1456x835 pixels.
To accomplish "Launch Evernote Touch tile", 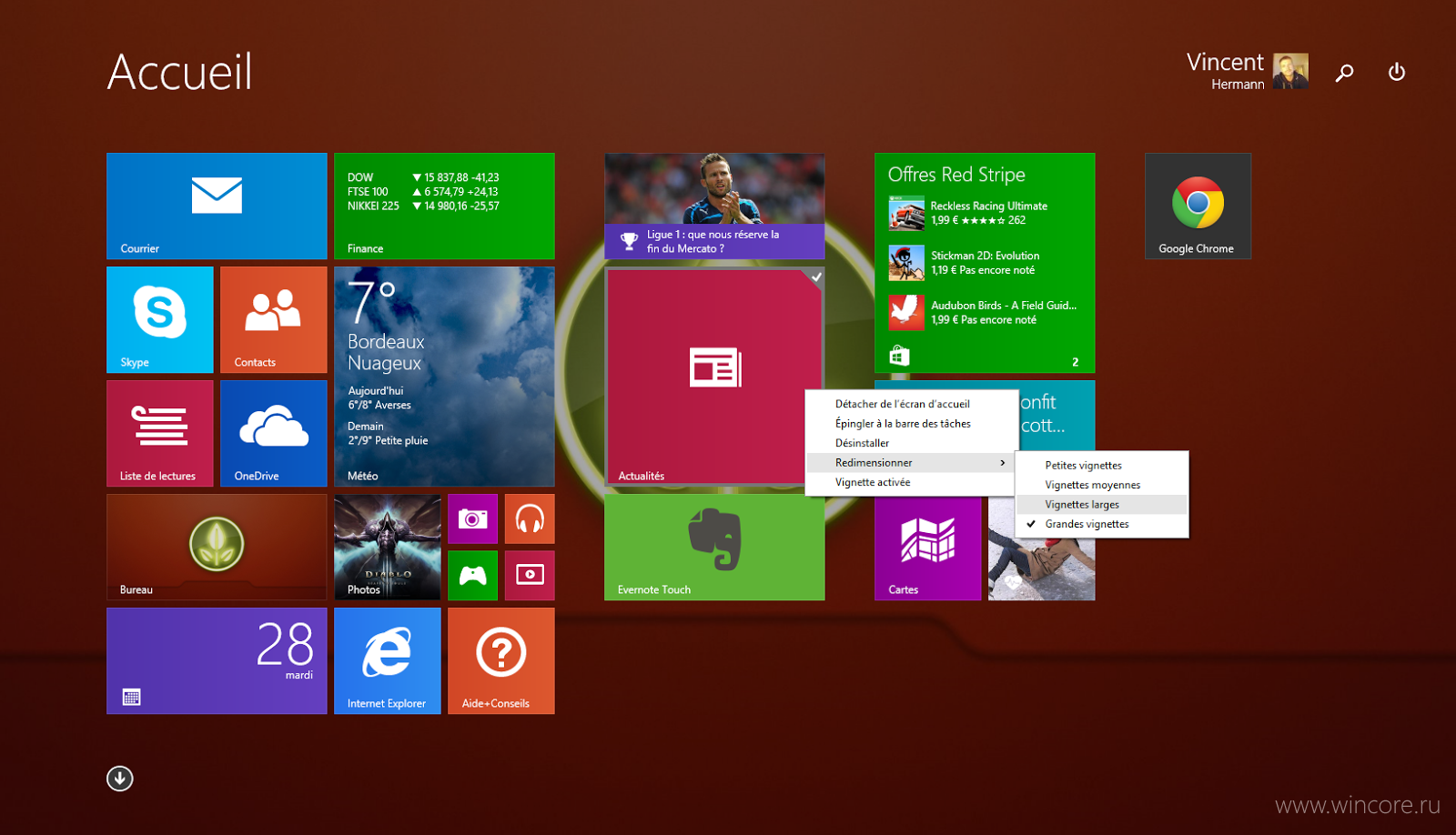I will [x=714, y=547].
